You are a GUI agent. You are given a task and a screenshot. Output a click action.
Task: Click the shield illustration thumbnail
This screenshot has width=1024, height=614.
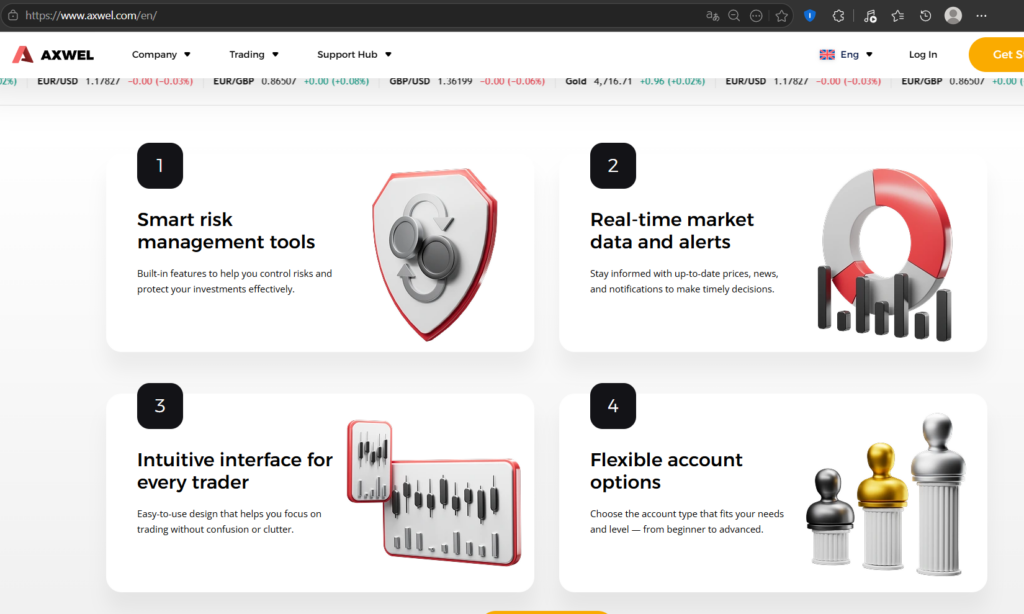(435, 254)
